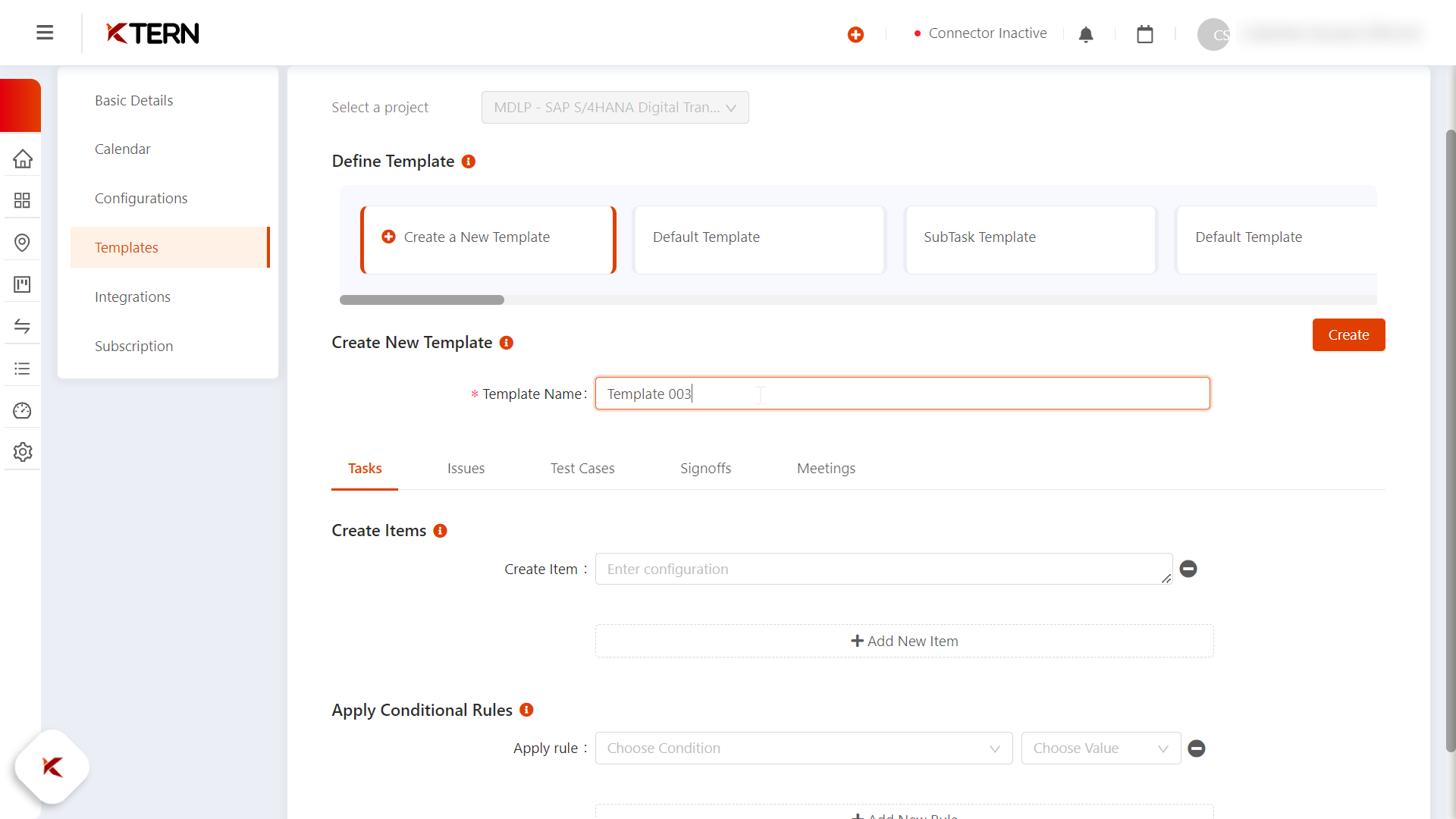The image size is (1456, 819).
Task: Click the info icon beside Define Template
Action: (x=469, y=162)
